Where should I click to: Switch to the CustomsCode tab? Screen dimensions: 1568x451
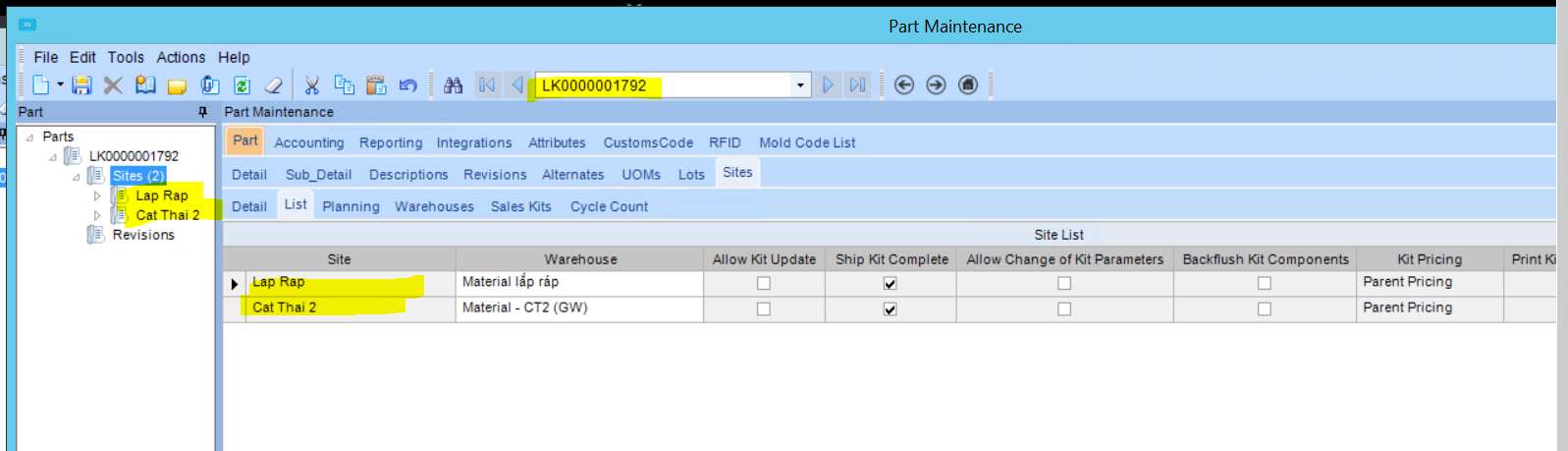coord(648,142)
